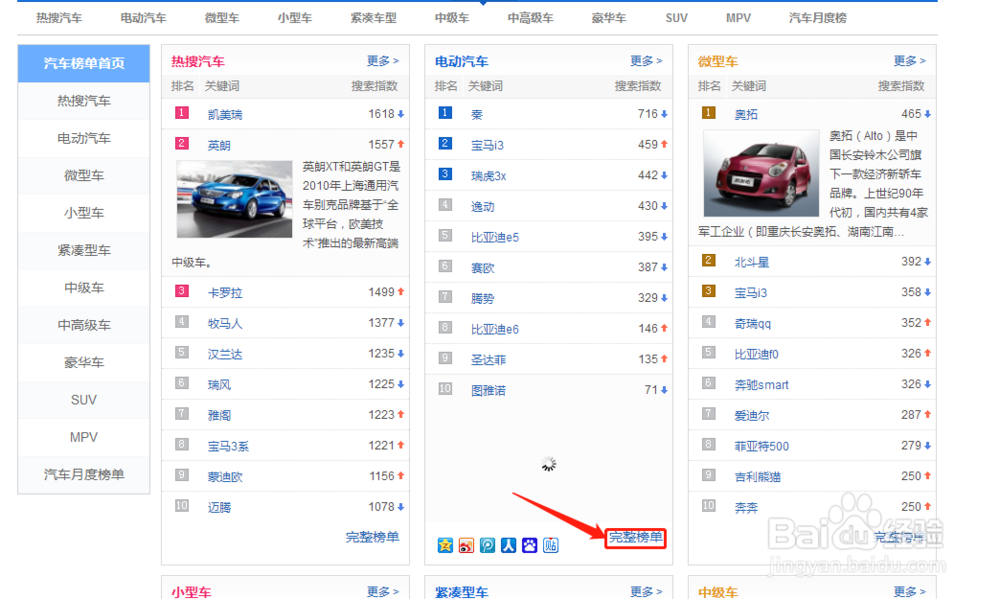Open the 汉兰达 keyword link
The height and width of the screenshot is (599, 1000).
(225, 354)
